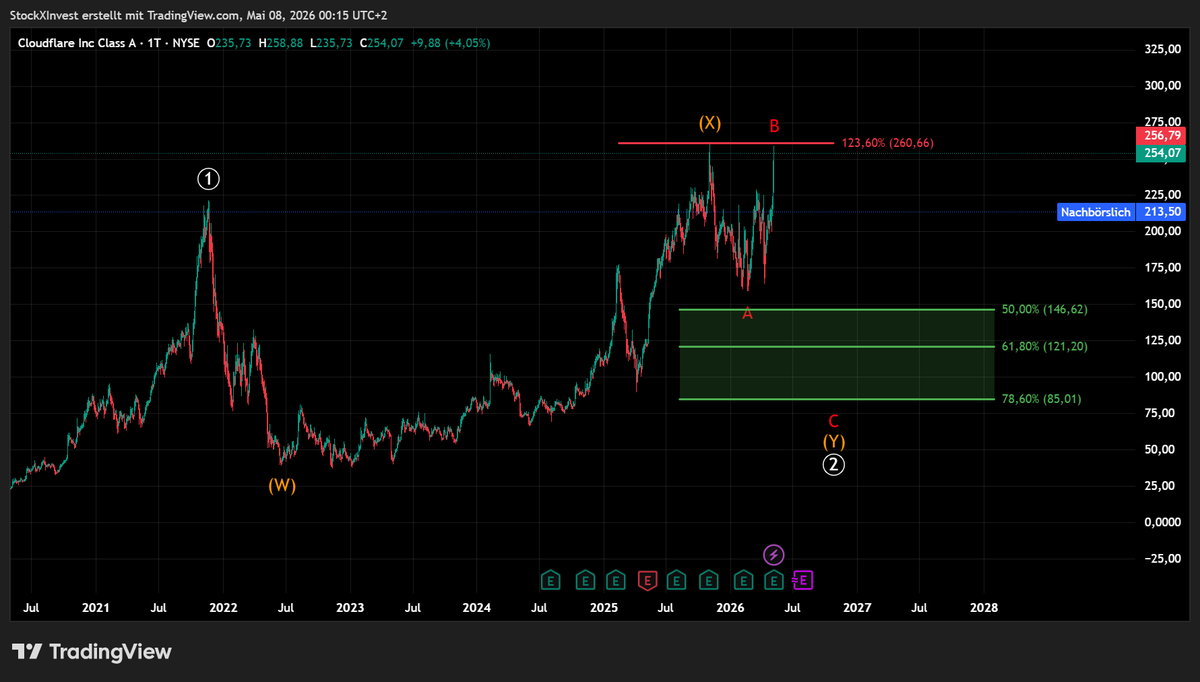Click the 2025 label on time axis

click(604, 607)
